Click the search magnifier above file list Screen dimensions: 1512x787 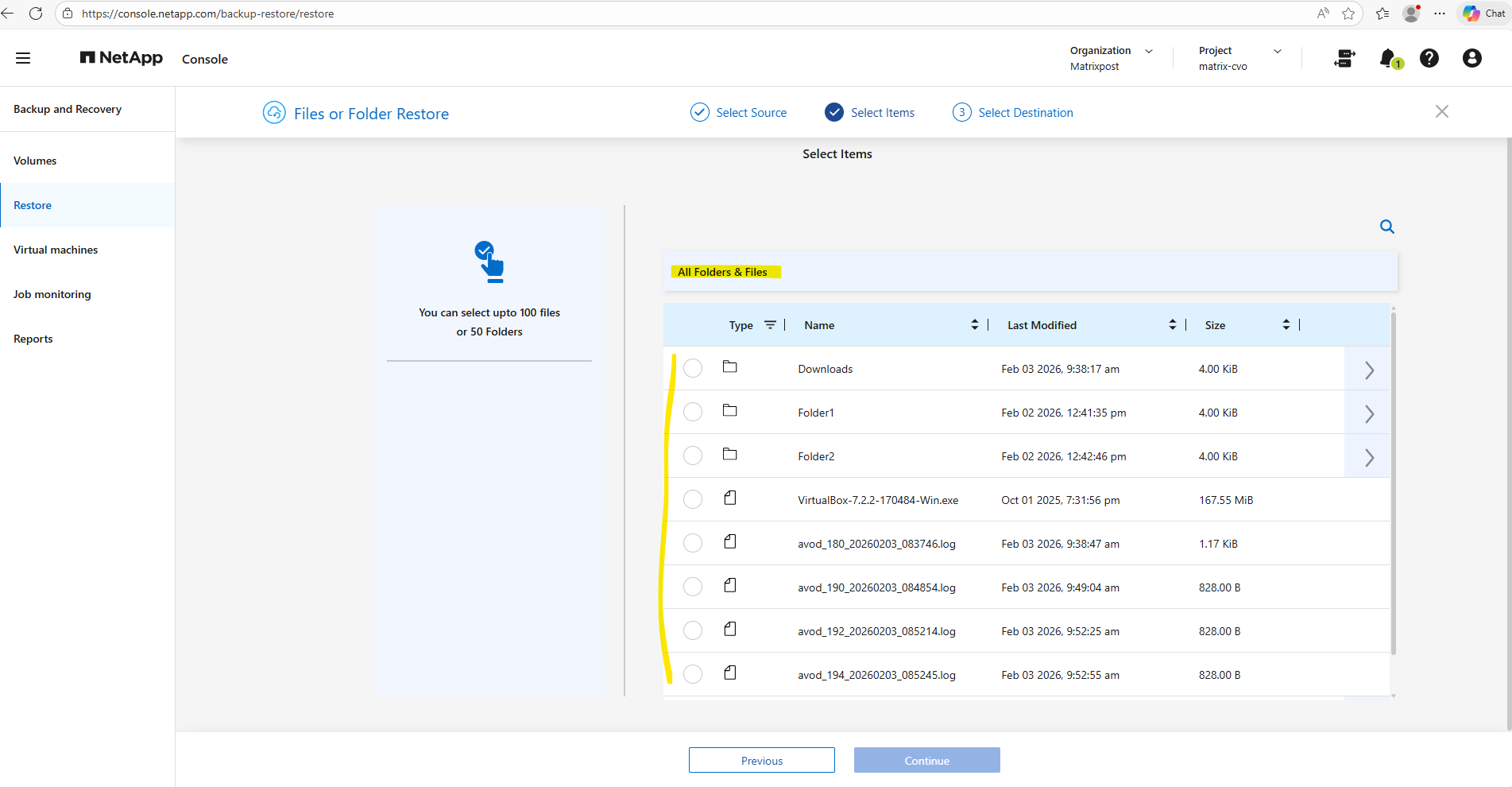(x=1386, y=227)
